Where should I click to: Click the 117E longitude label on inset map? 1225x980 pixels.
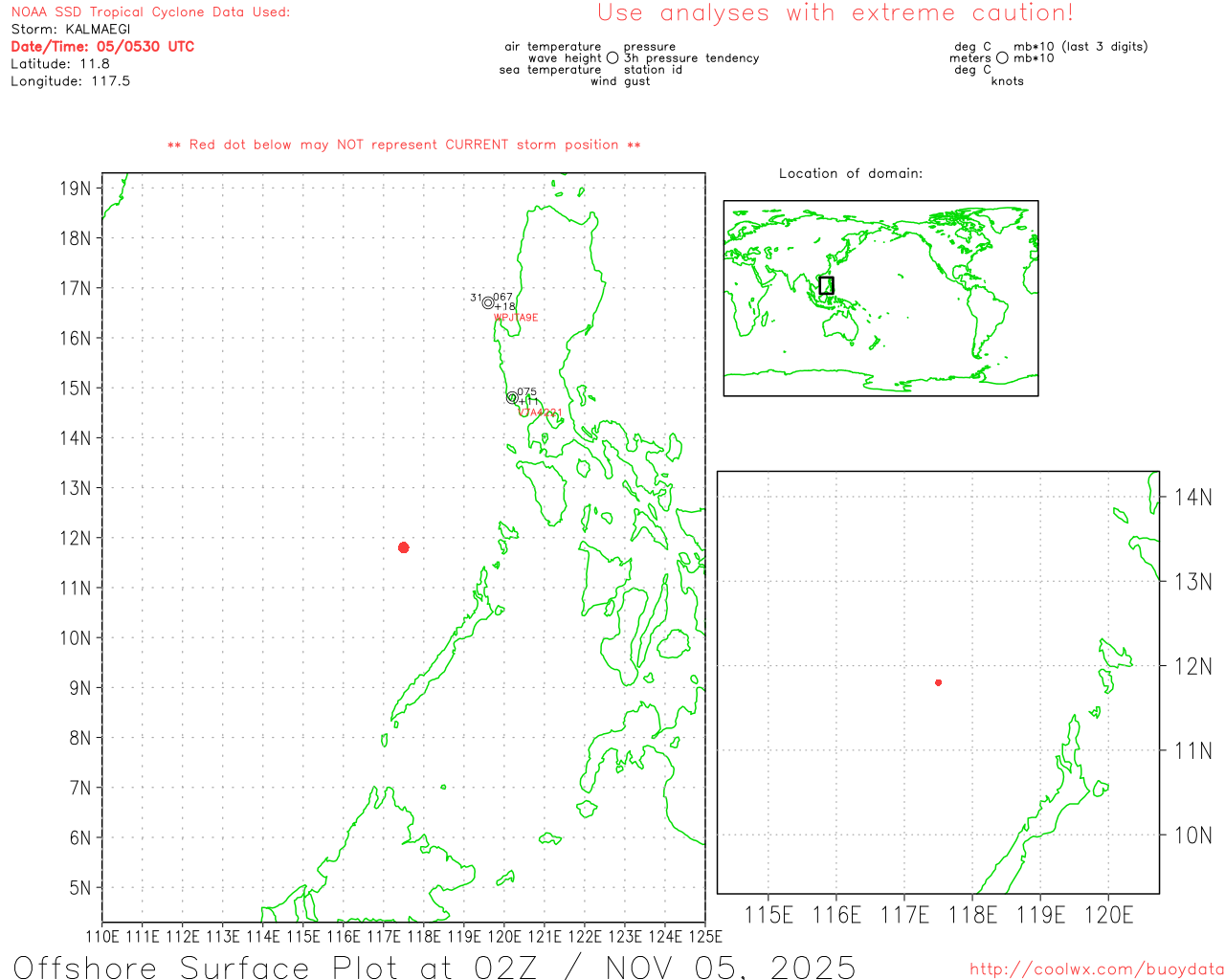(904, 915)
